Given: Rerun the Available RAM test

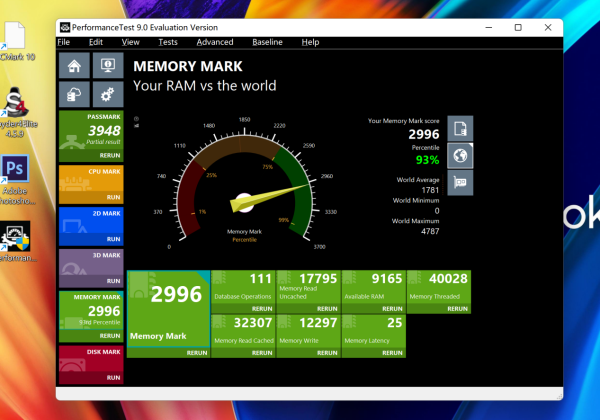Looking at the screenshot, I should [x=392, y=309].
